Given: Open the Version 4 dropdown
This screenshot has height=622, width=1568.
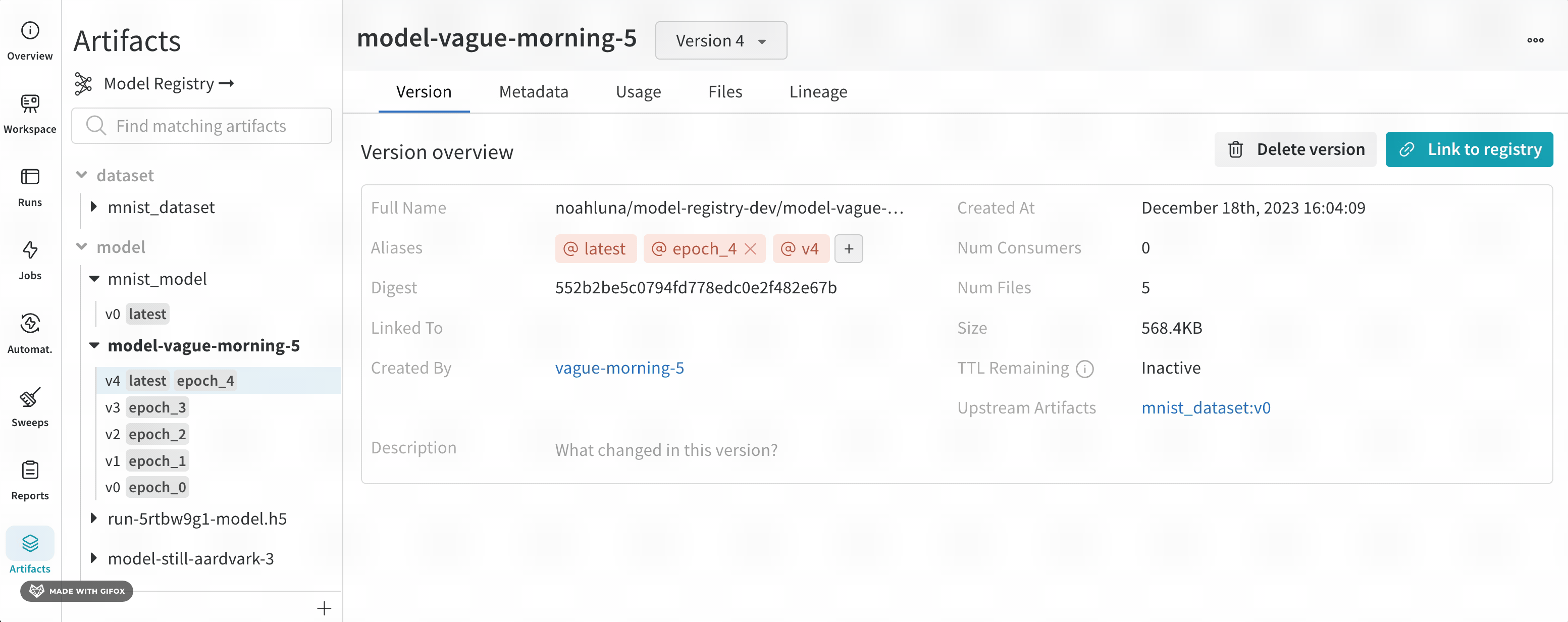Looking at the screenshot, I should pos(721,41).
